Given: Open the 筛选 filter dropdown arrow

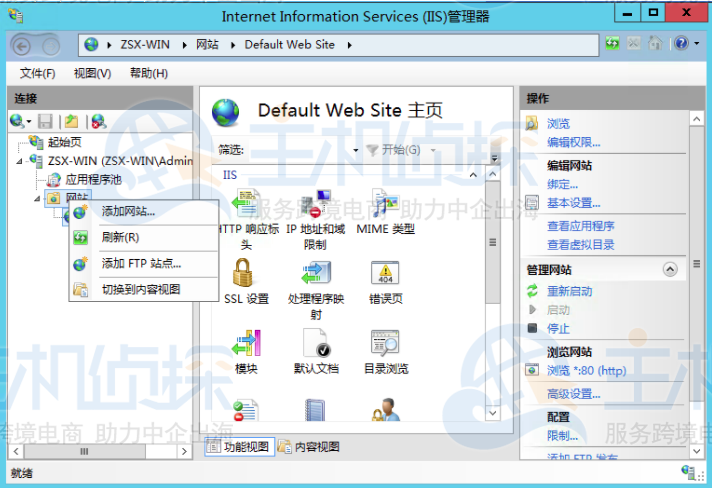Looking at the screenshot, I should click(356, 150).
